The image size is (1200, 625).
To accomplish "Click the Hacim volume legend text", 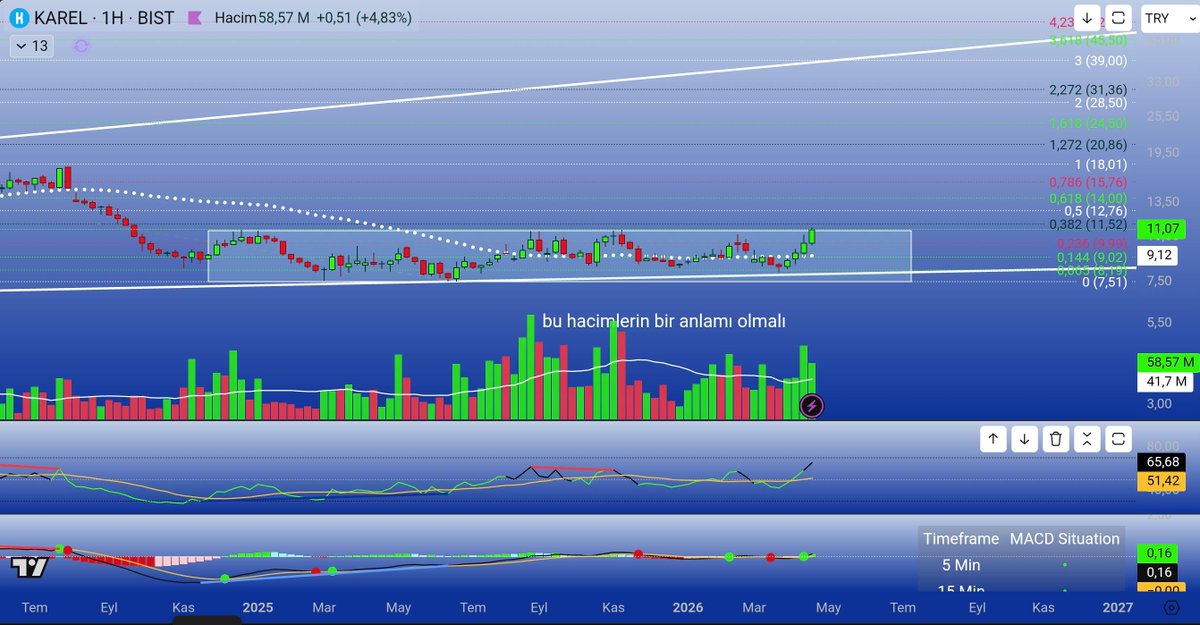I will click(236, 18).
